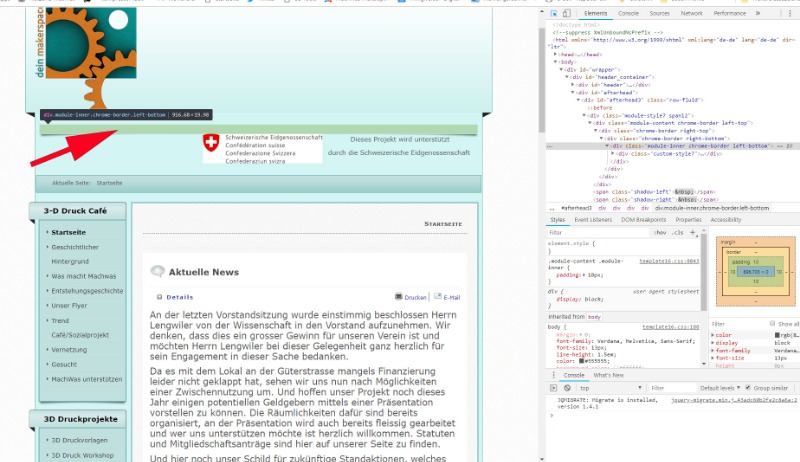Expand the computed font-family property
This screenshot has width=800, height=462.
(x=713, y=350)
